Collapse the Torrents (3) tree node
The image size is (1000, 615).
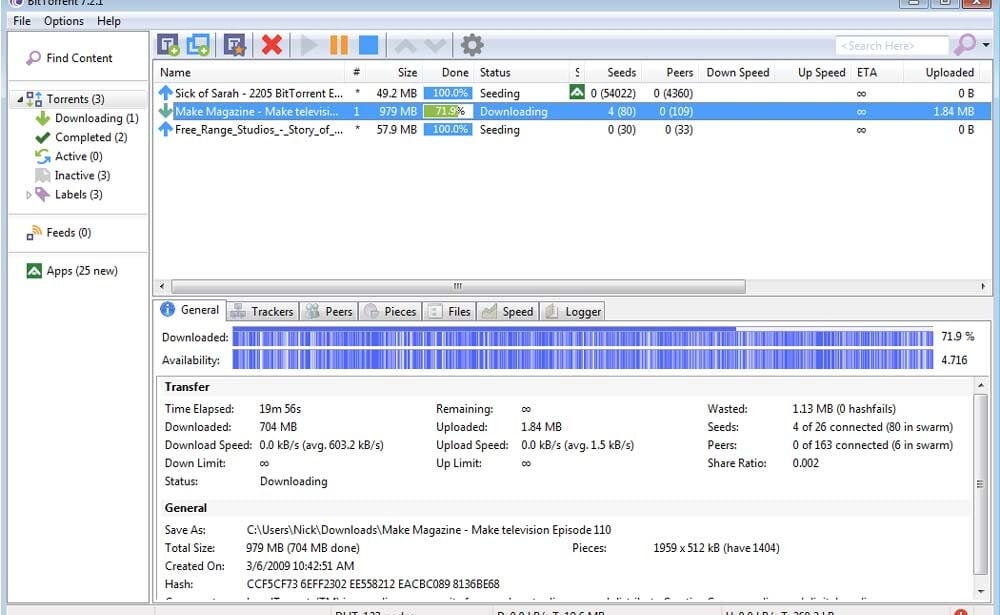[20, 100]
